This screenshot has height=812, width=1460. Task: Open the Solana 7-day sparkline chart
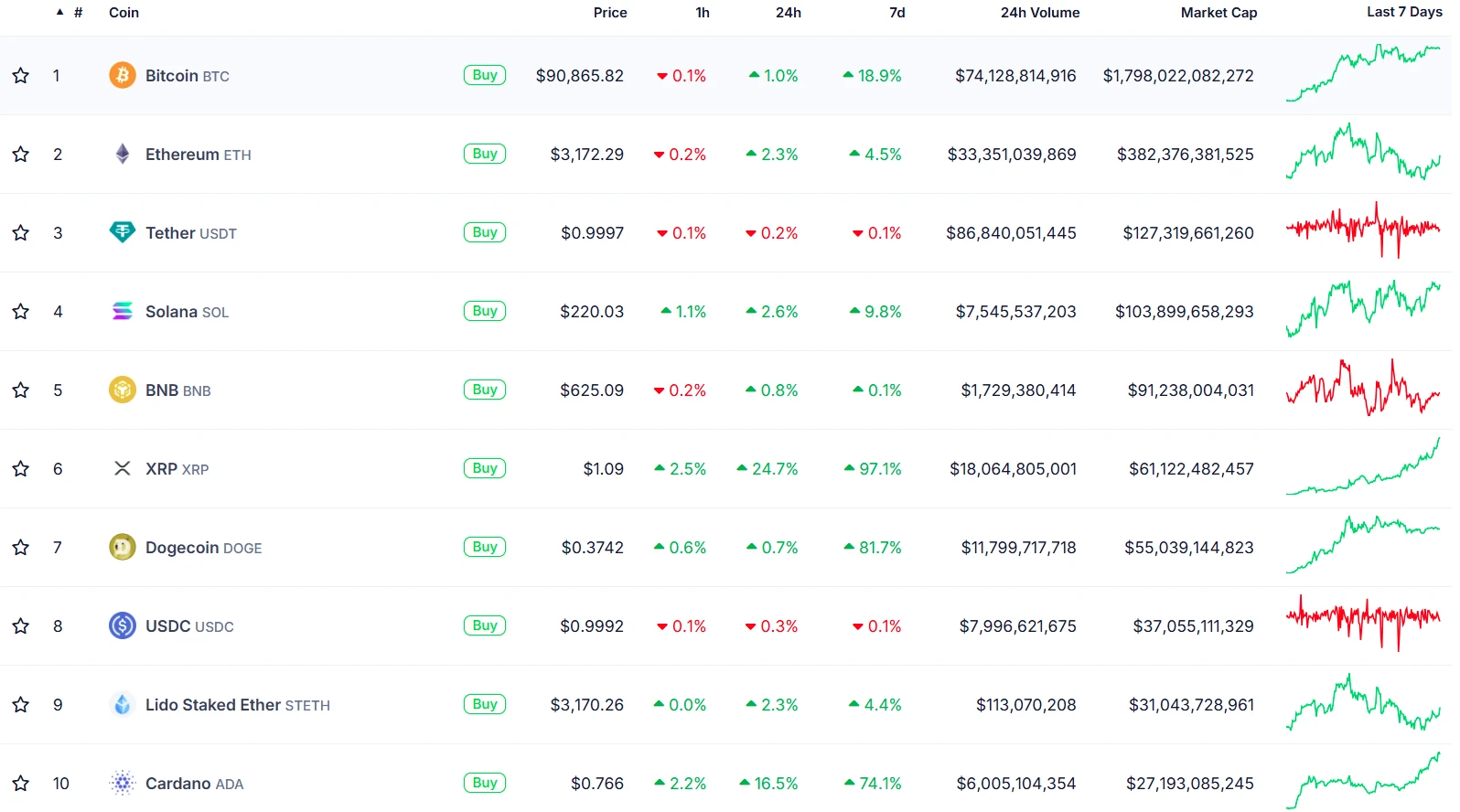tap(1363, 309)
